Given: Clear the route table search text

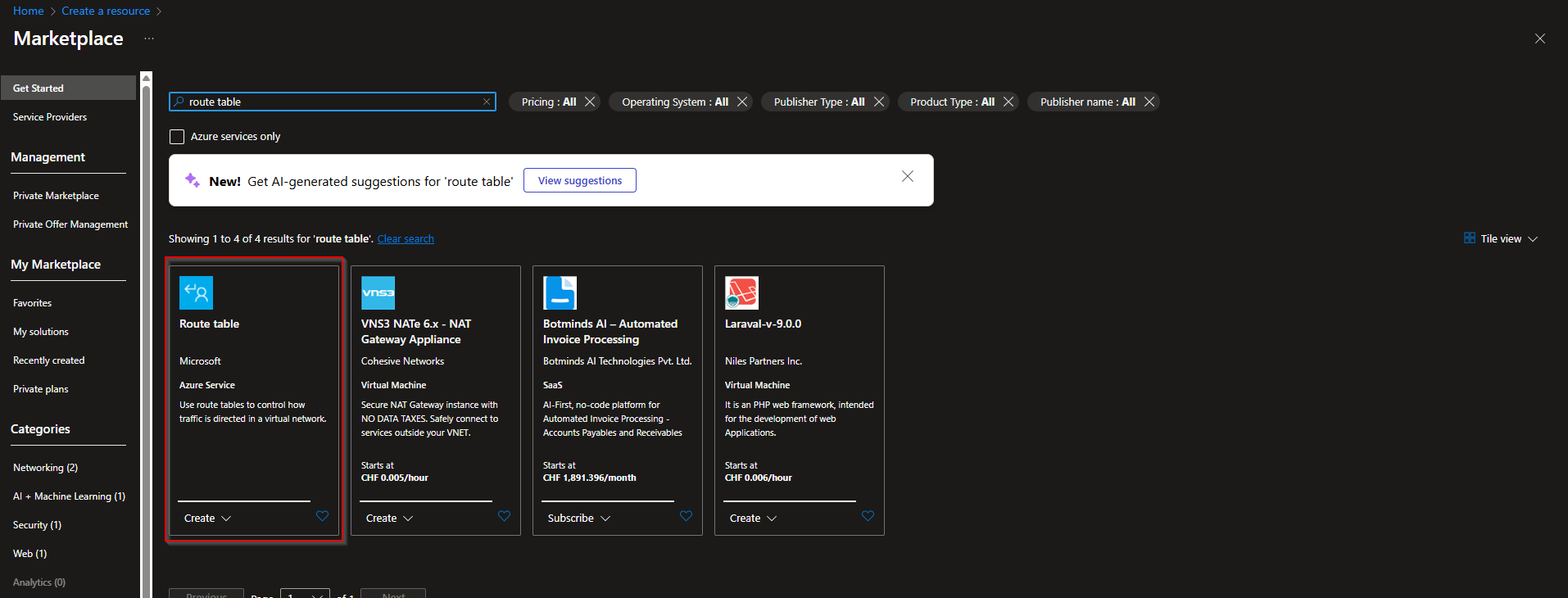Looking at the screenshot, I should [487, 102].
